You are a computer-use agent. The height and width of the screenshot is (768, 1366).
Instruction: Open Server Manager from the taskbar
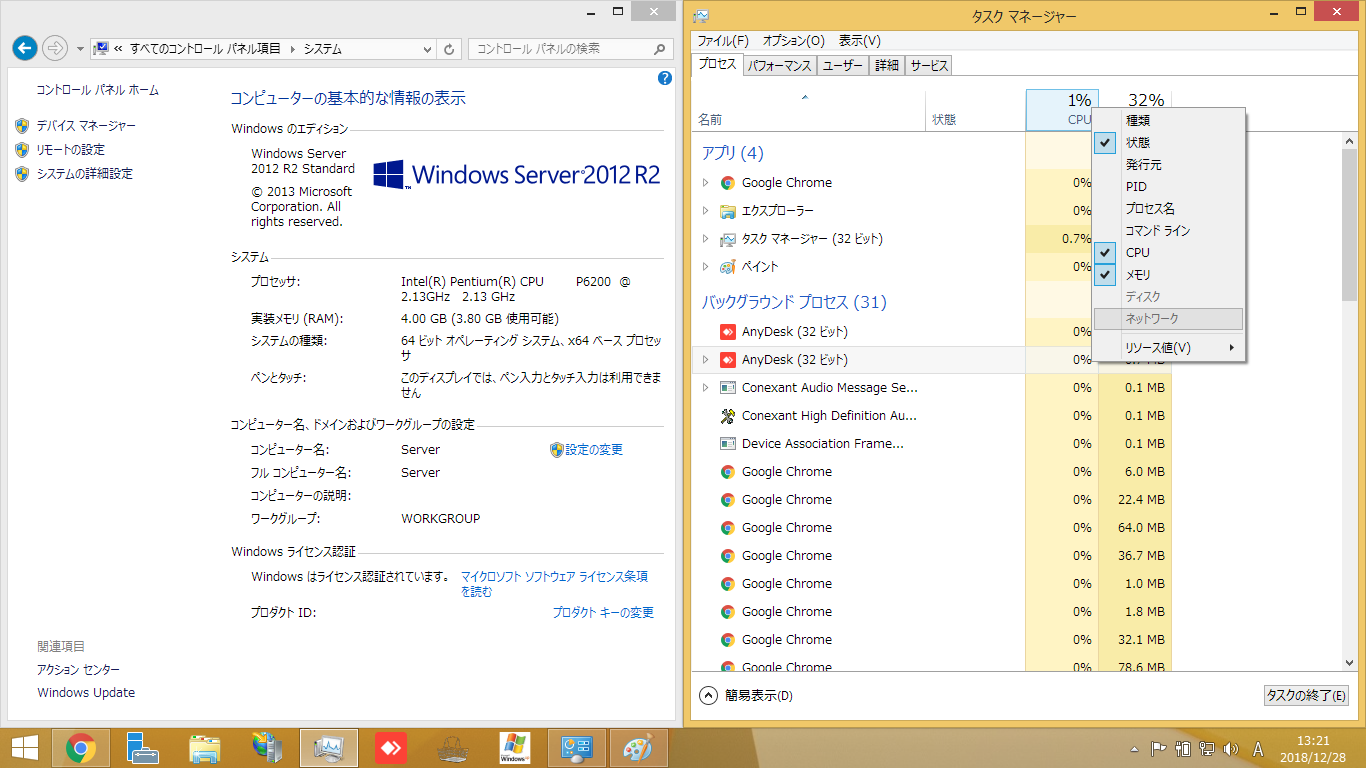click(143, 748)
